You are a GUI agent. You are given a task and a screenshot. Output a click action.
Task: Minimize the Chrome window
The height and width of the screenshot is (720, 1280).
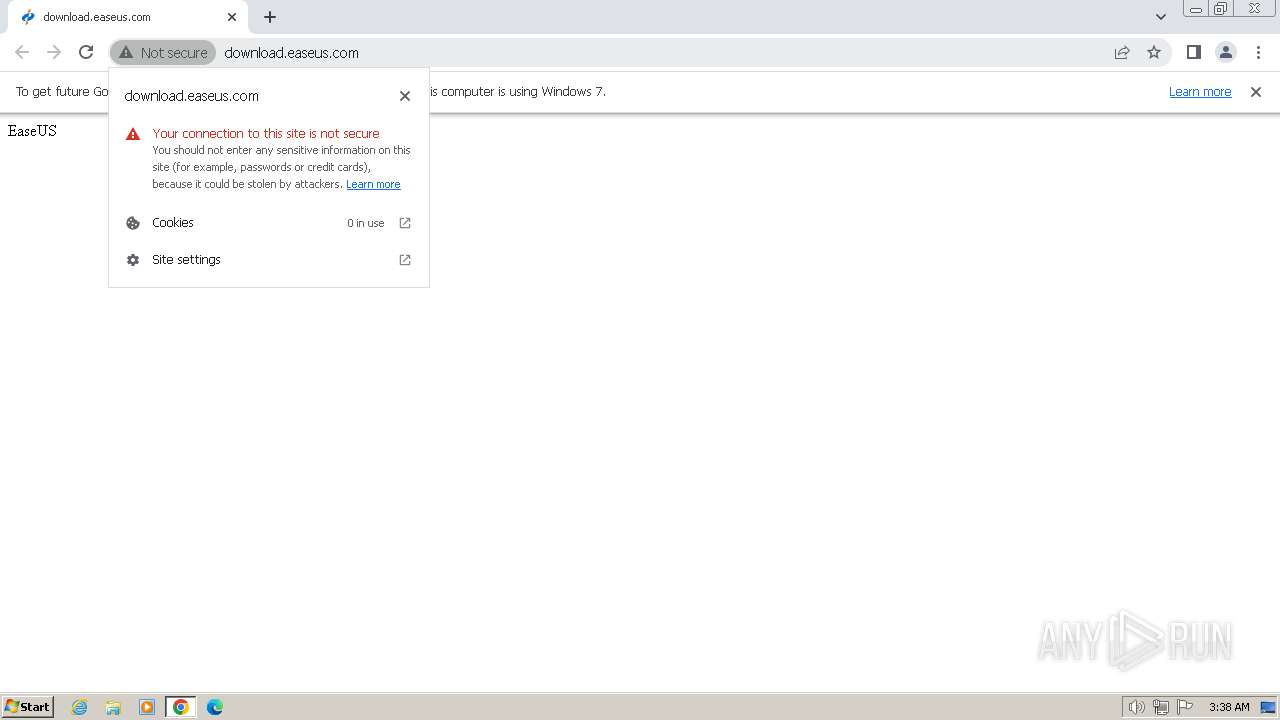coord(1195,9)
